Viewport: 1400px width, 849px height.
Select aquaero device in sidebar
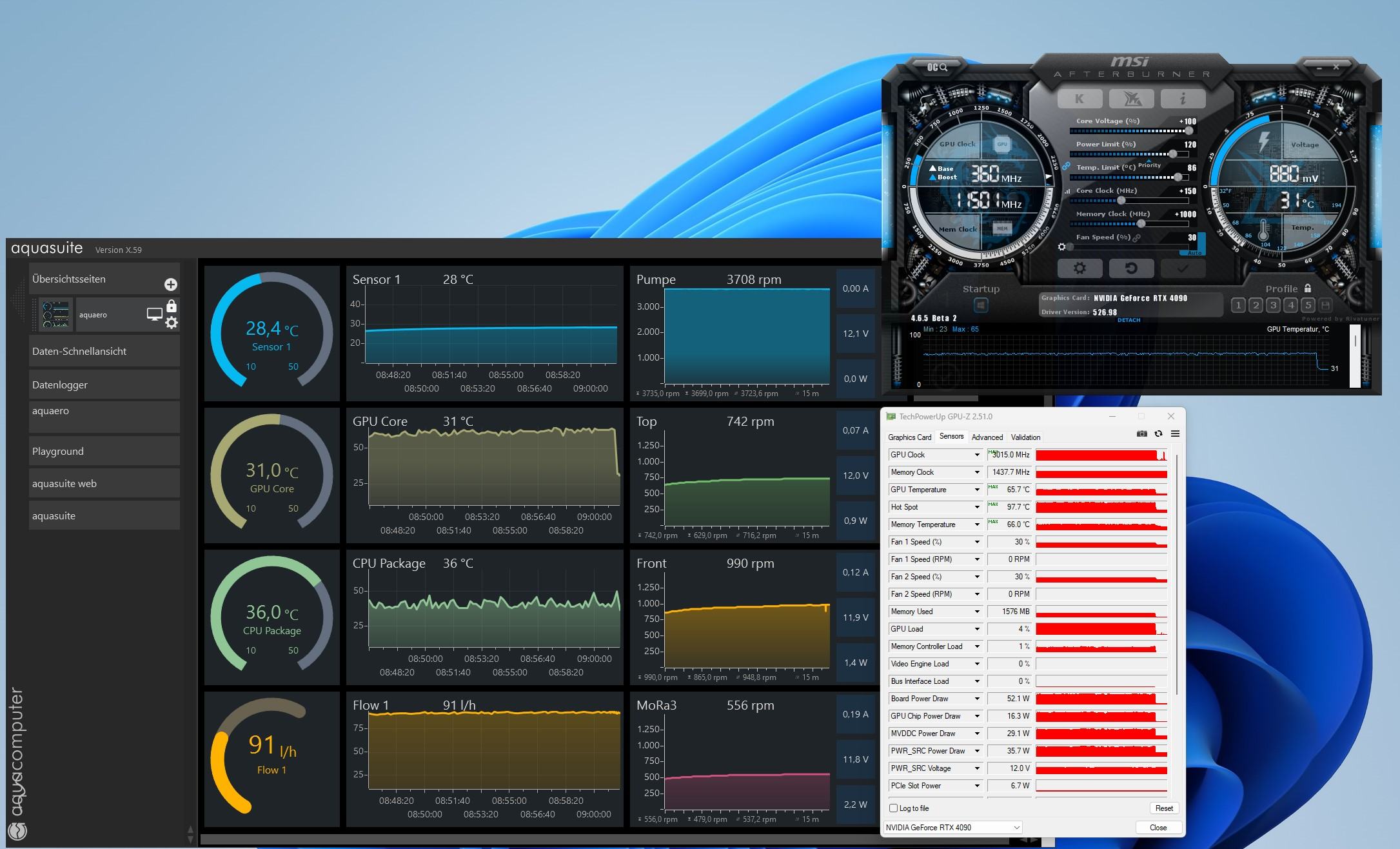(104, 417)
